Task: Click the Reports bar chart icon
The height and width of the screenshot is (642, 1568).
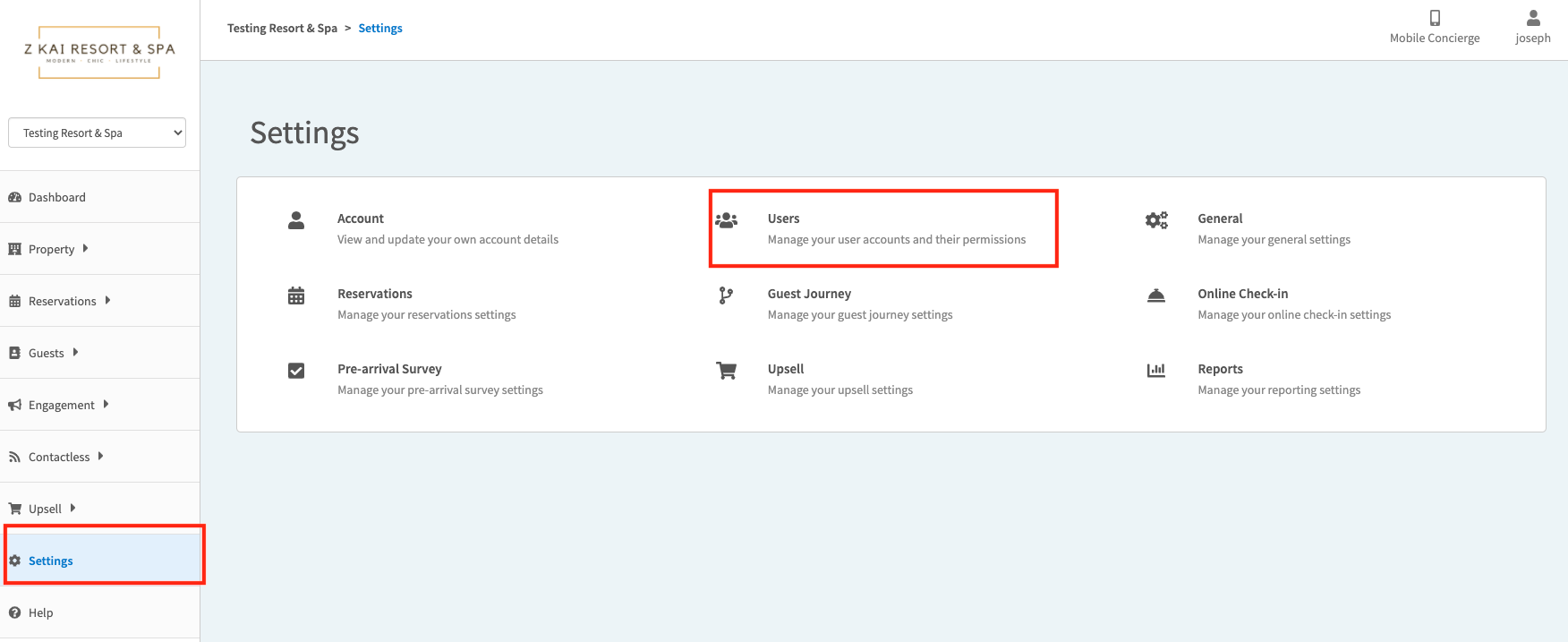Action: click(1156, 371)
